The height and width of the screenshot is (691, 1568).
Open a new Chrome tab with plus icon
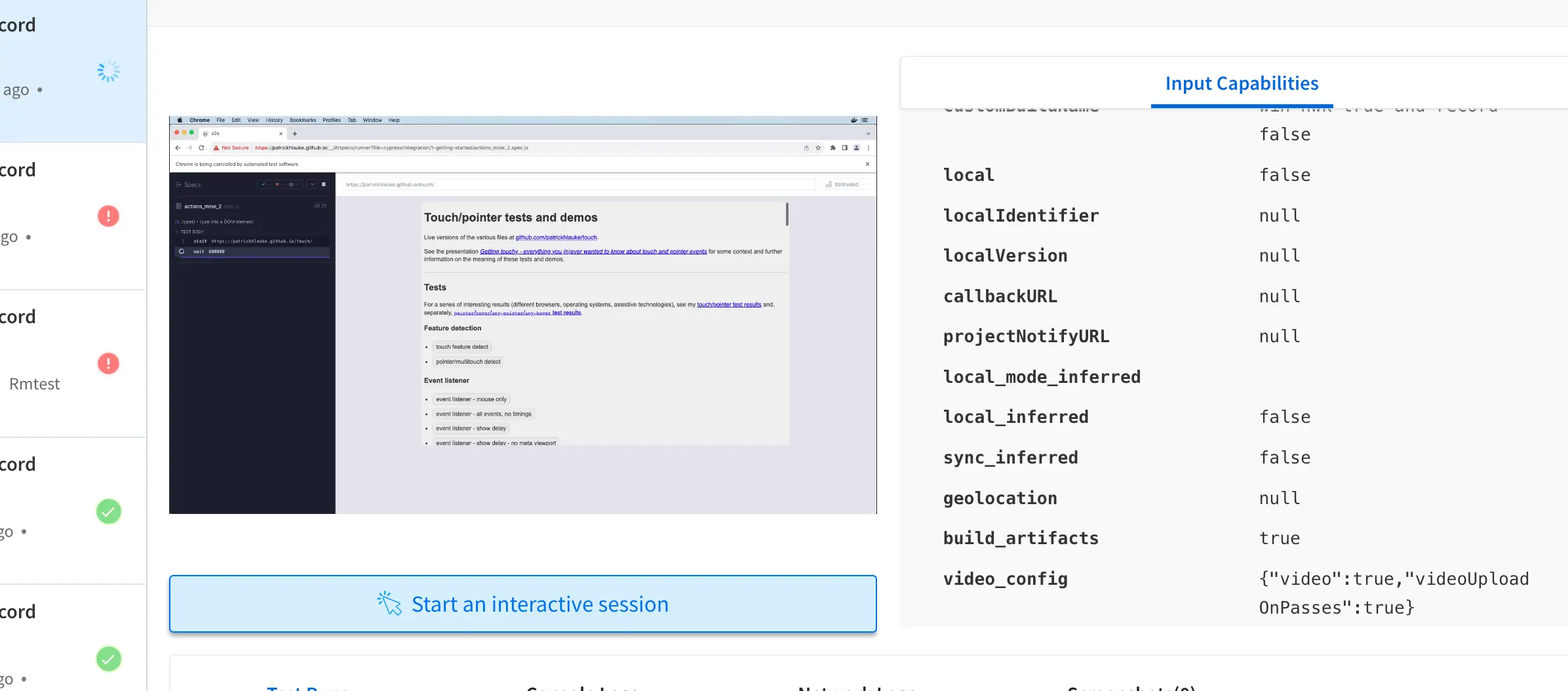(295, 134)
